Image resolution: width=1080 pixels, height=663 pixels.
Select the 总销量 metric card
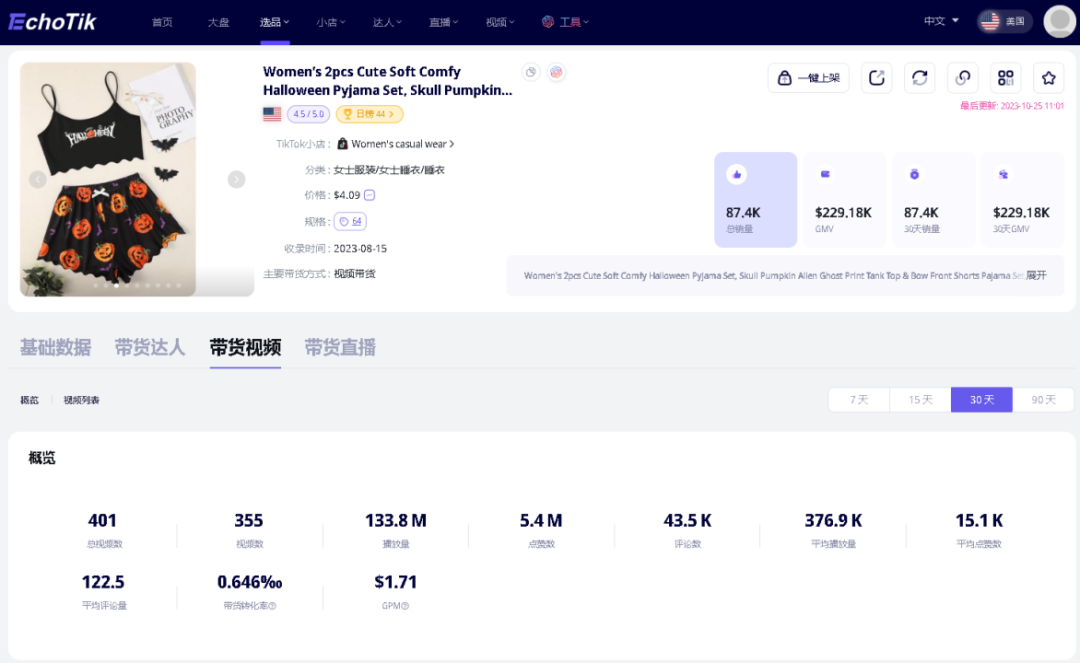[x=755, y=199]
